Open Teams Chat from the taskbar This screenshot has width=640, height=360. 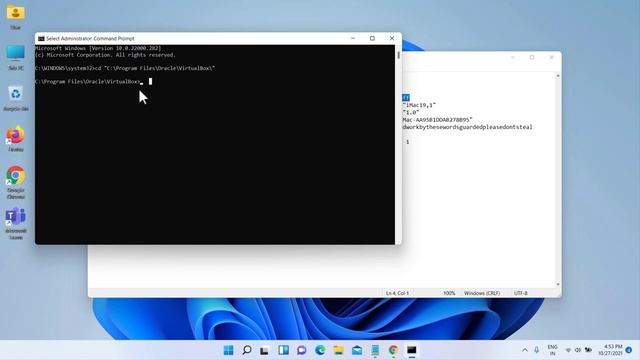tap(302, 350)
